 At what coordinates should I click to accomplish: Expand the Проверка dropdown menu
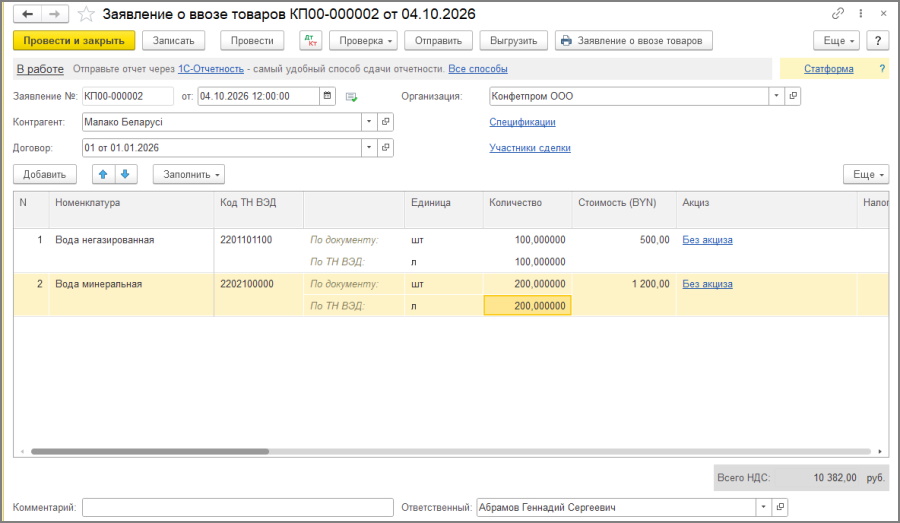[x=365, y=41]
